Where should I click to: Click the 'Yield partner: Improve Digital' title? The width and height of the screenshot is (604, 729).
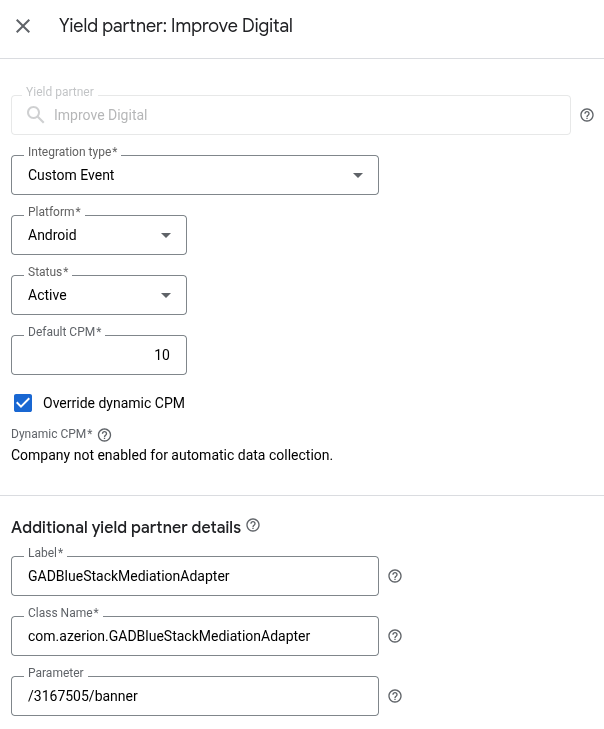tap(176, 26)
